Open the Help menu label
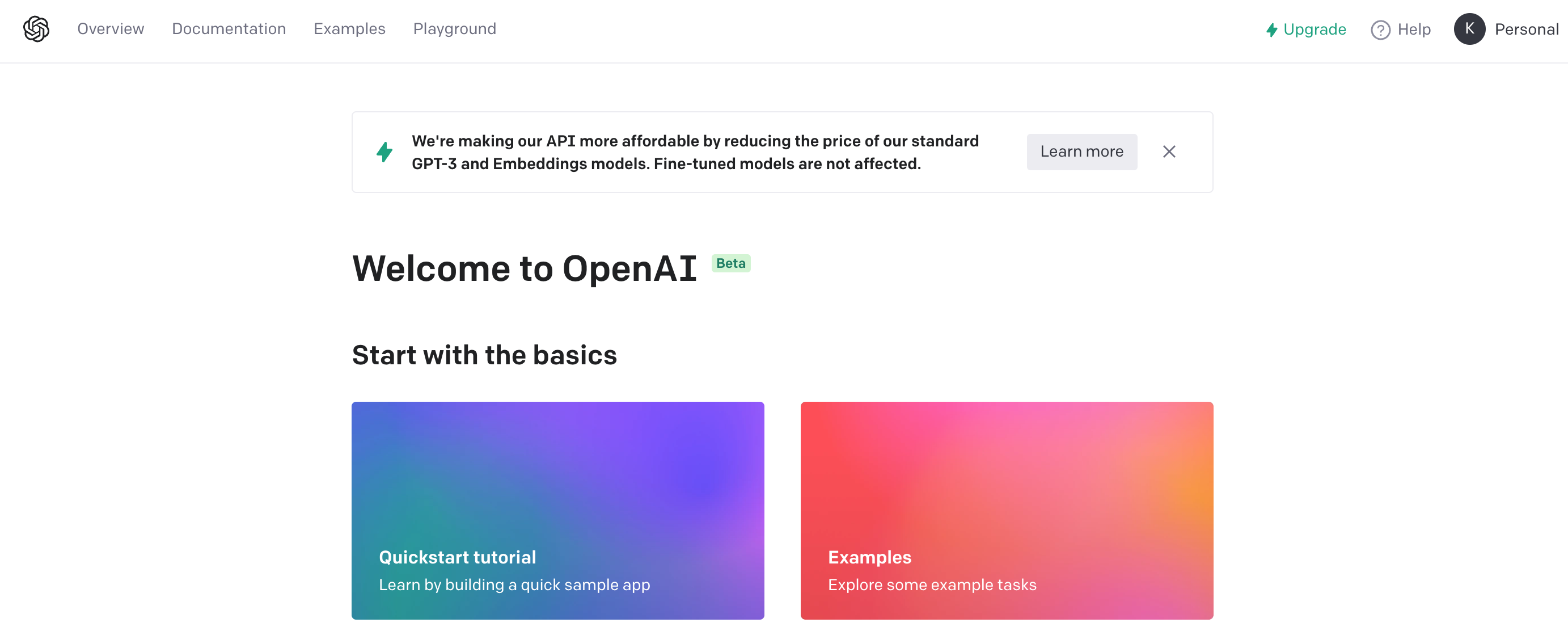 1414,30
